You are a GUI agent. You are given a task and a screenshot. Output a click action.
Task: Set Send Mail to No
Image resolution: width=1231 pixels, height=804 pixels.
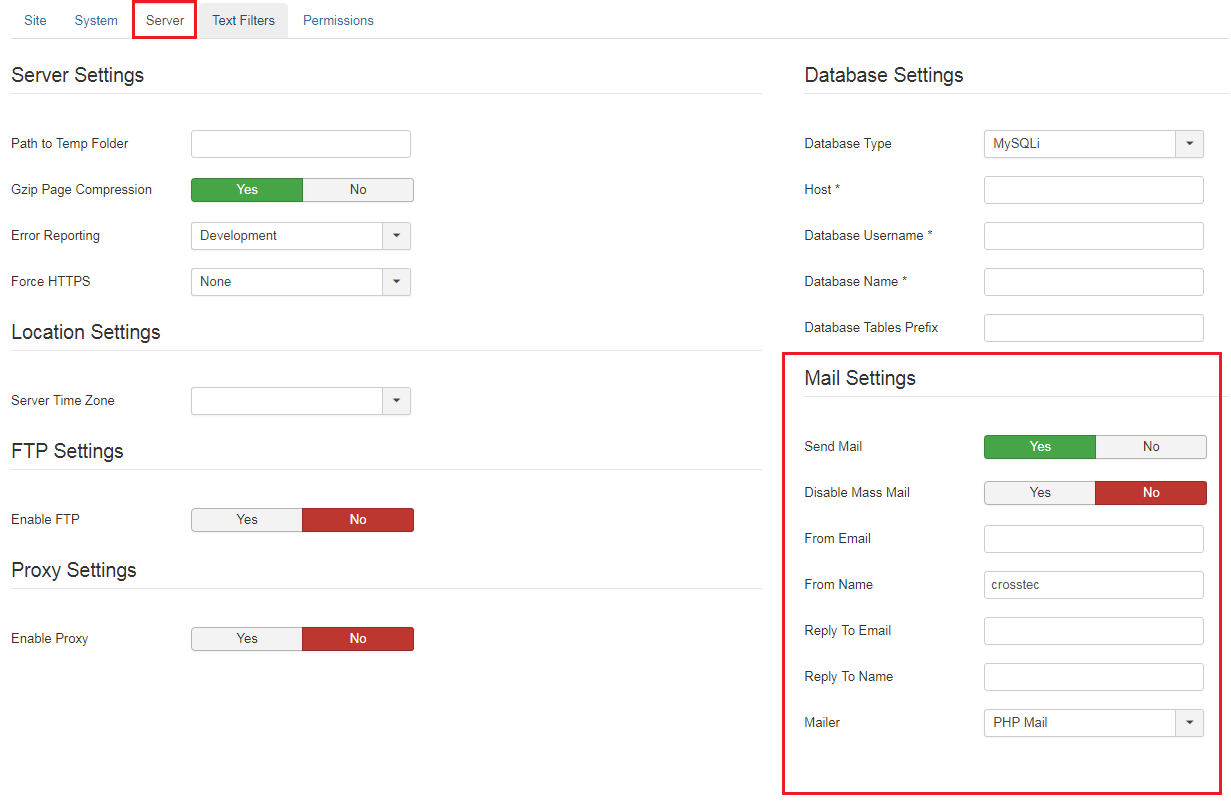1151,447
